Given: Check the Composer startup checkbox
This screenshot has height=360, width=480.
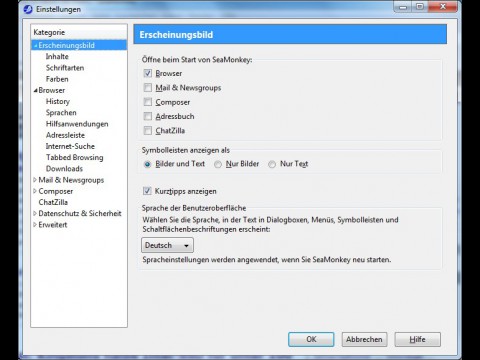Looking at the screenshot, I should 148,102.
